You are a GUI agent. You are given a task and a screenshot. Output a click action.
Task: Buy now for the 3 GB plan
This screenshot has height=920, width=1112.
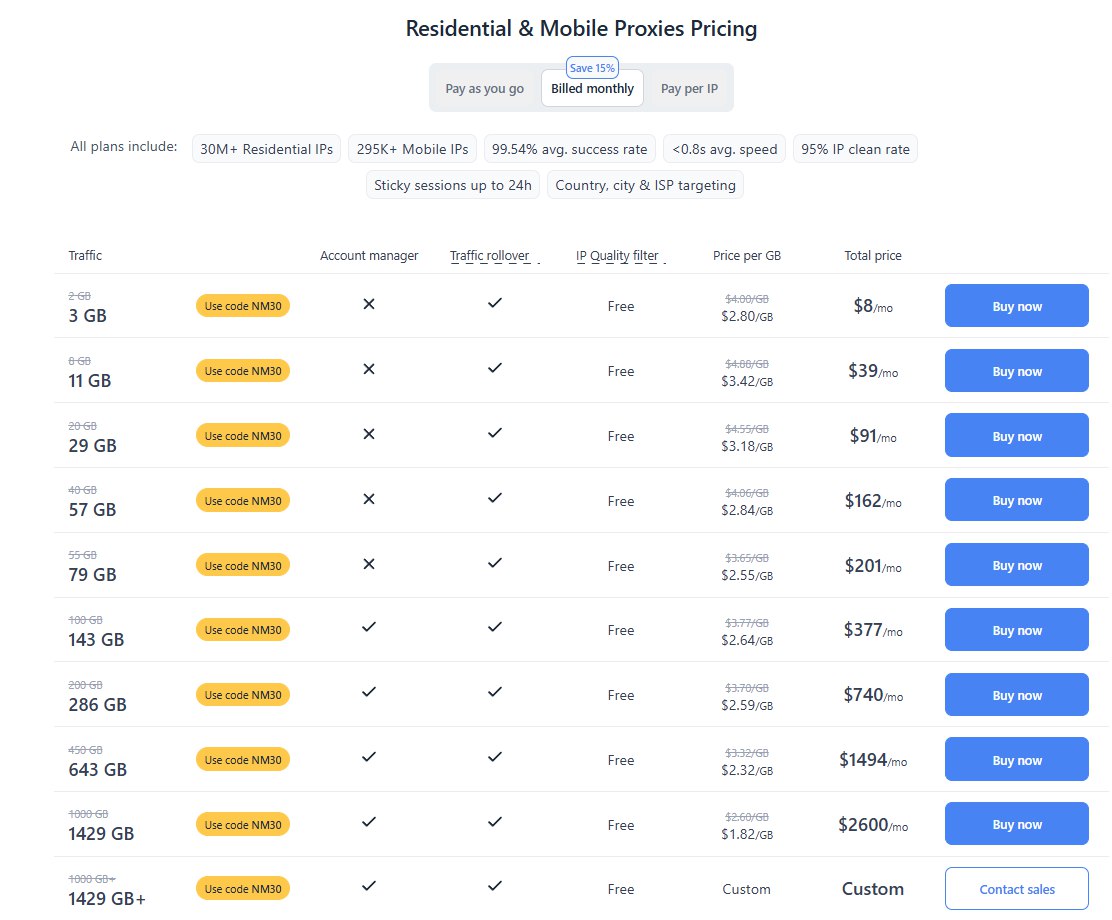(x=1016, y=305)
